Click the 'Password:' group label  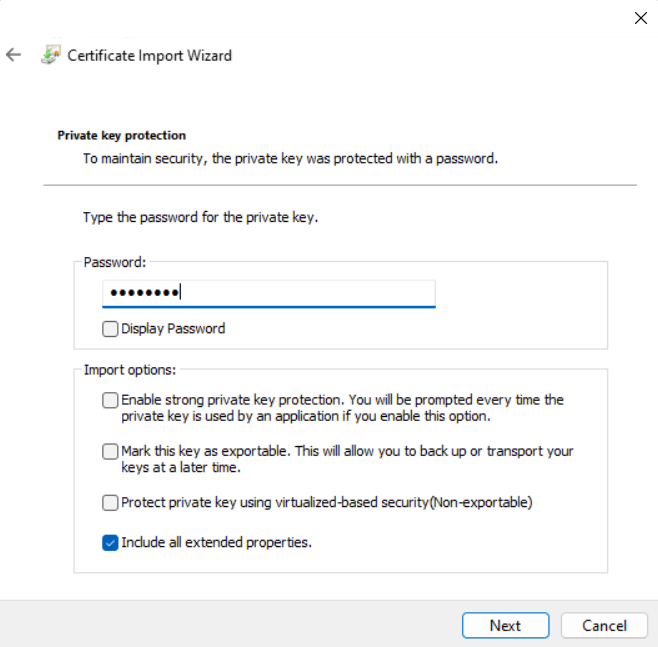tap(115, 262)
